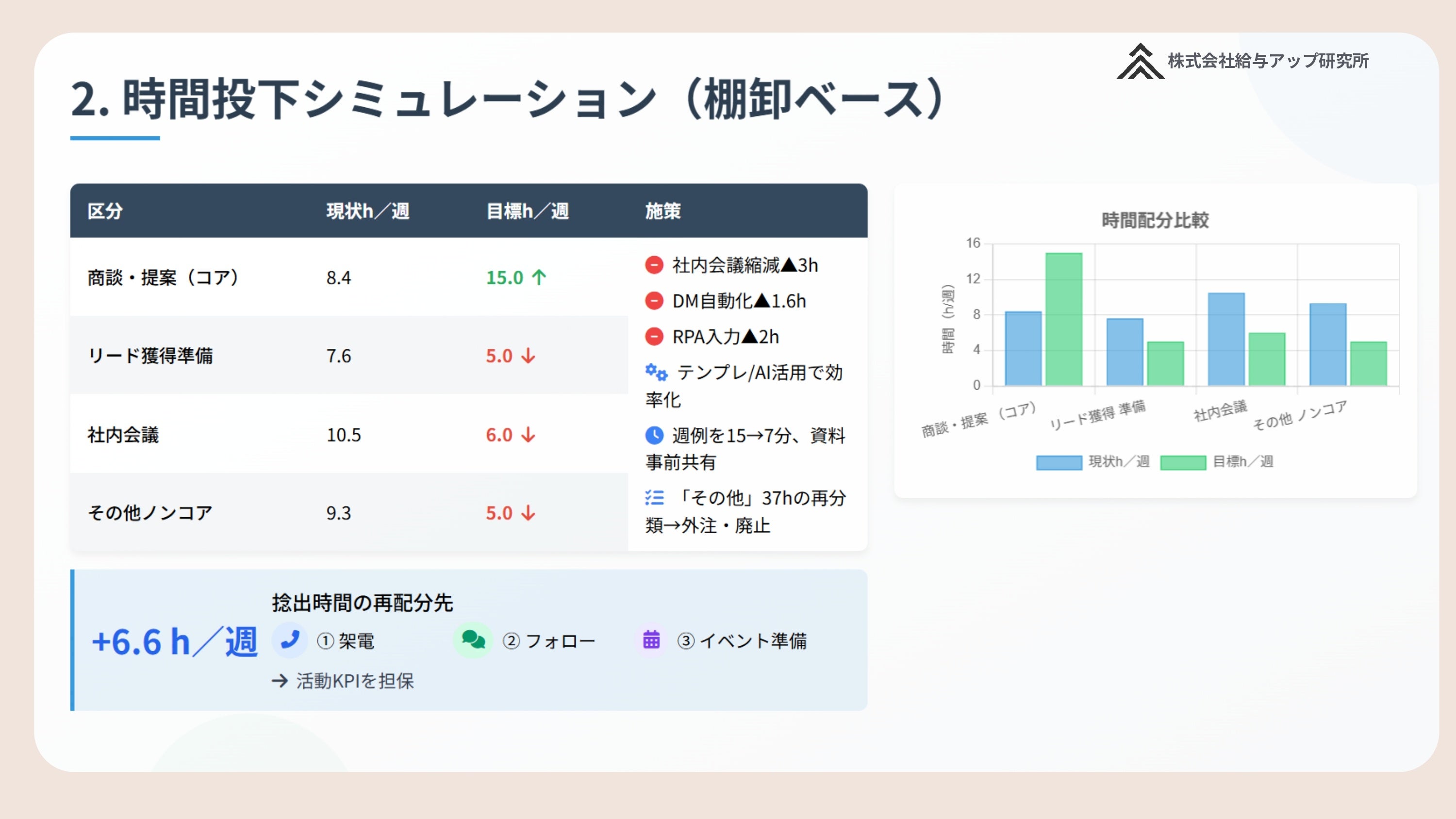
Task: Click the red minus icon beside 社内会議縮減
Action: click(654, 265)
